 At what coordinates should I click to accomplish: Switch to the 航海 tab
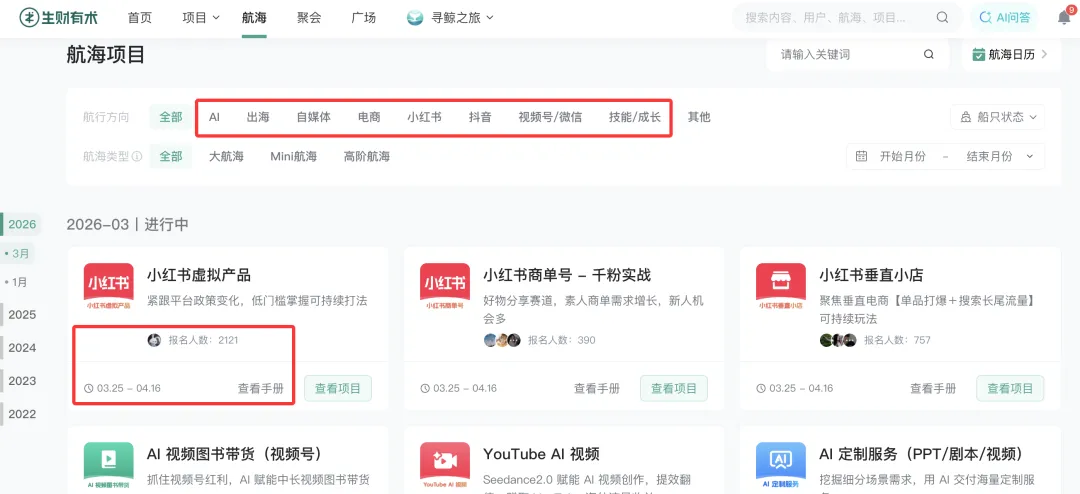254,18
